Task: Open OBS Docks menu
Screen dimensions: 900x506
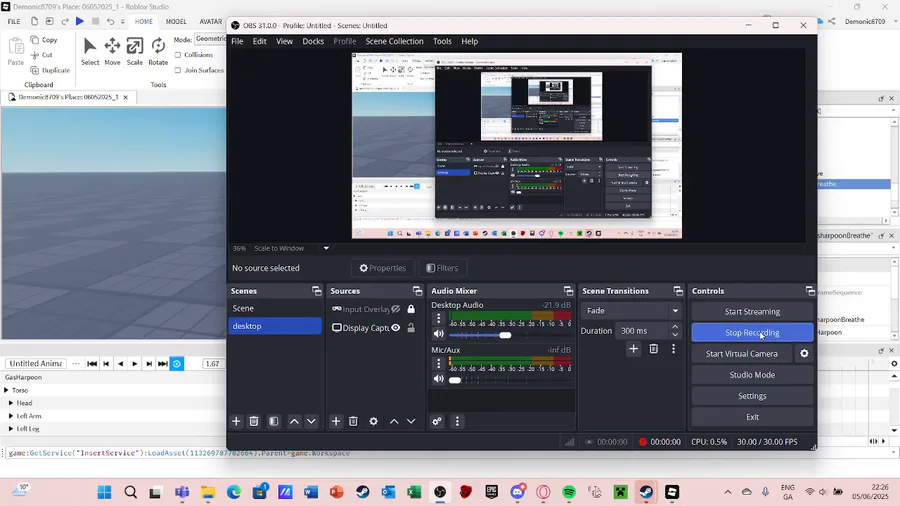Action: click(313, 41)
